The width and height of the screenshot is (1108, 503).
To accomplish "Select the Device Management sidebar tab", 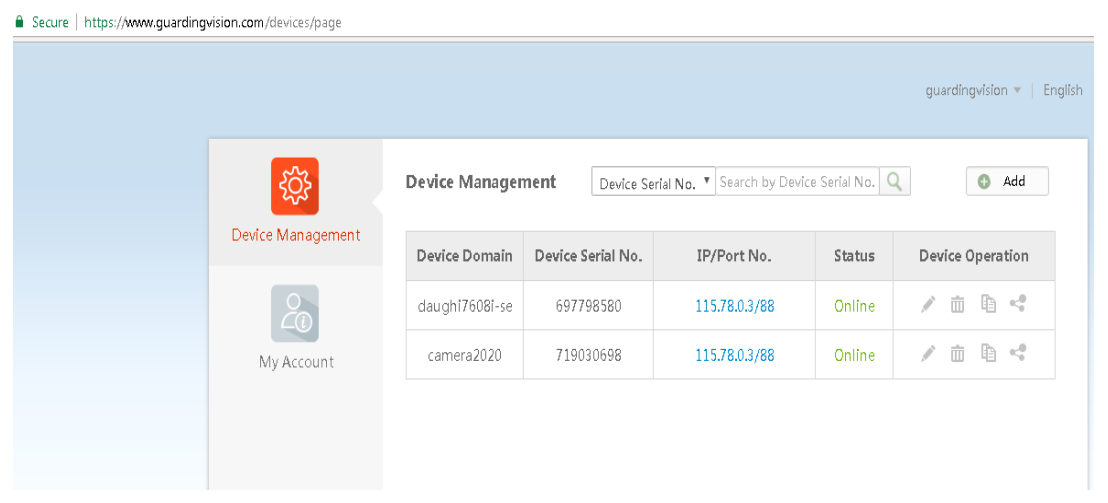I will point(295,235).
